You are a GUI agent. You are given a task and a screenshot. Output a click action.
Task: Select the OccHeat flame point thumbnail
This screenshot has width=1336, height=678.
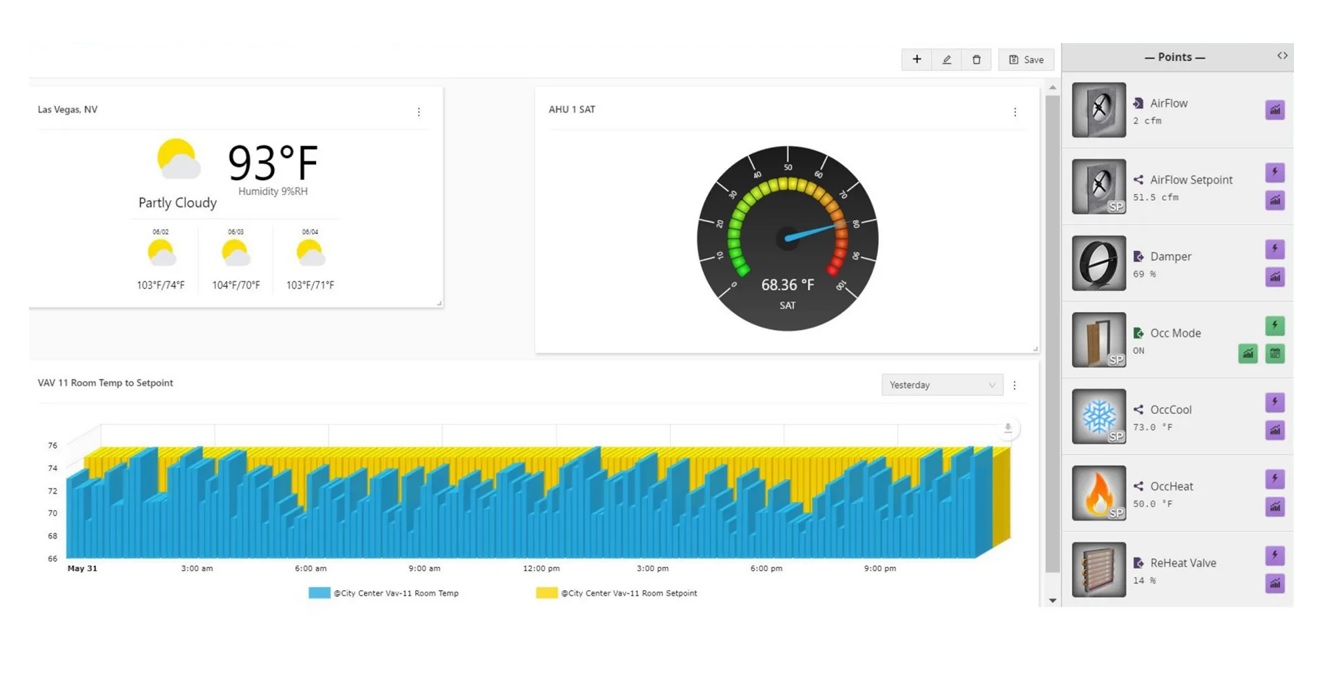(x=1099, y=493)
